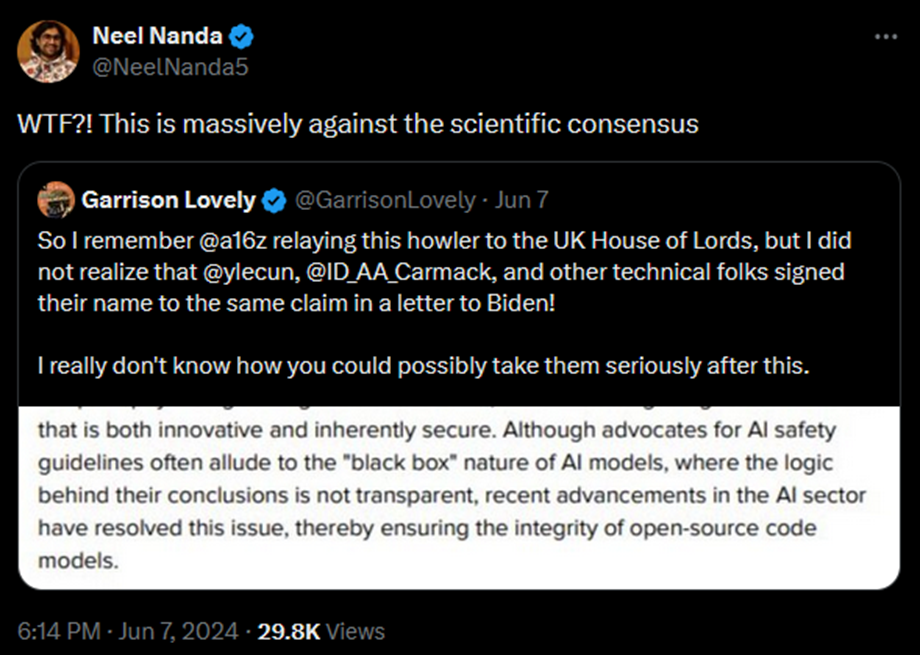The image size is (920, 655).
Task: Click the 29.8K Views count
Action: pyautogui.click(x=320, y=631)
